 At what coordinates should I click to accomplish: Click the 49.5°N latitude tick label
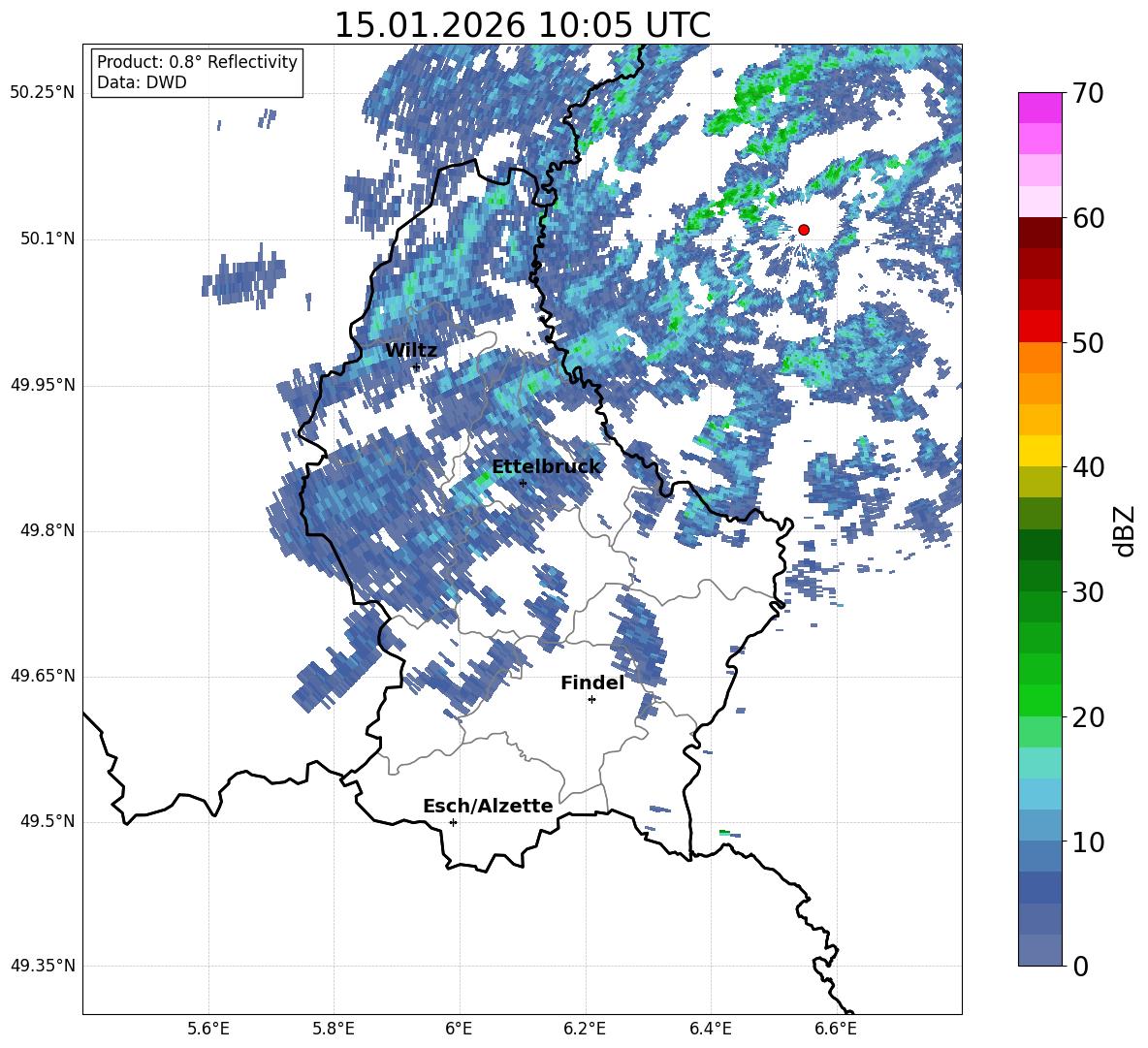tap(47, 821)
